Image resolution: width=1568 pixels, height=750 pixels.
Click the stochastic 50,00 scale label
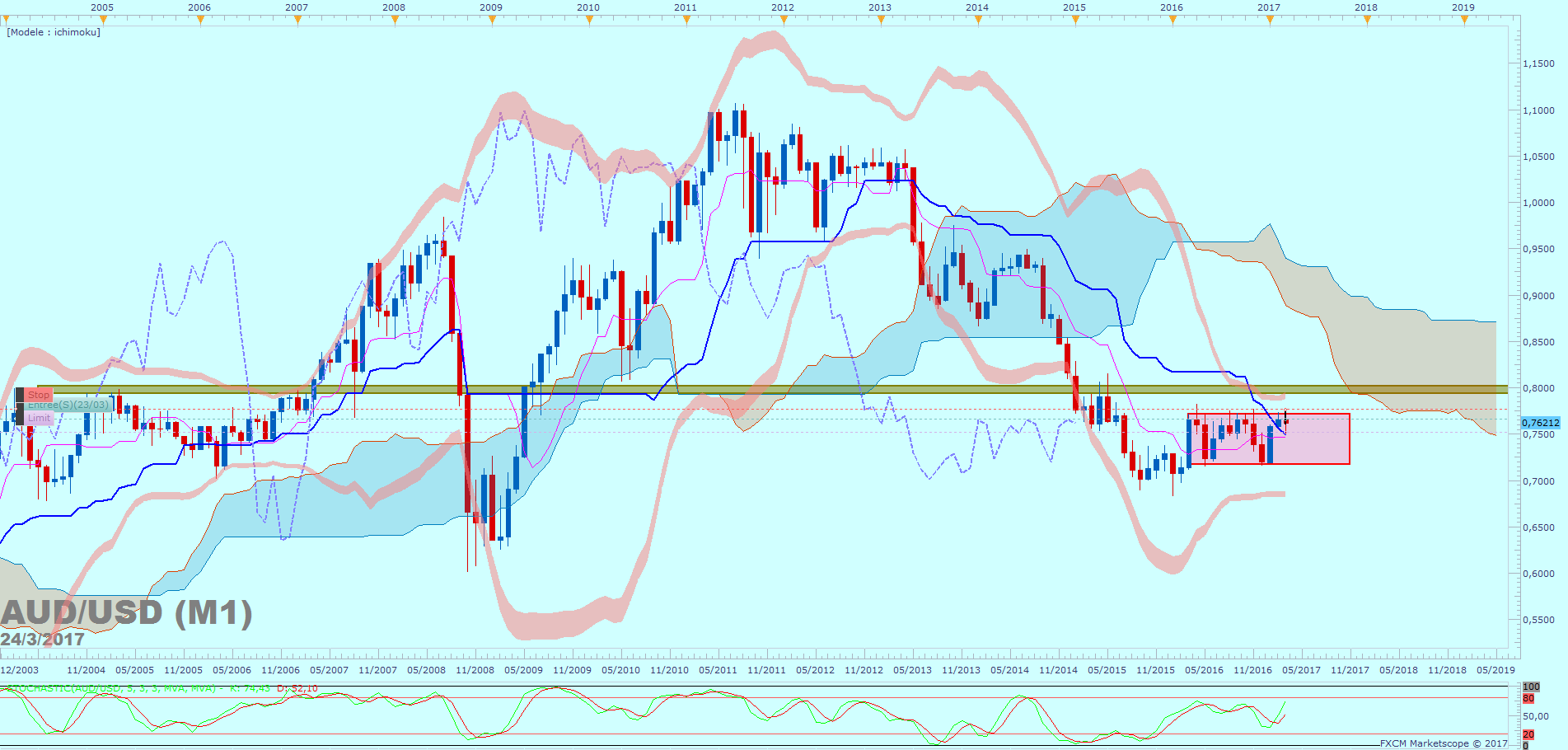1536,716
